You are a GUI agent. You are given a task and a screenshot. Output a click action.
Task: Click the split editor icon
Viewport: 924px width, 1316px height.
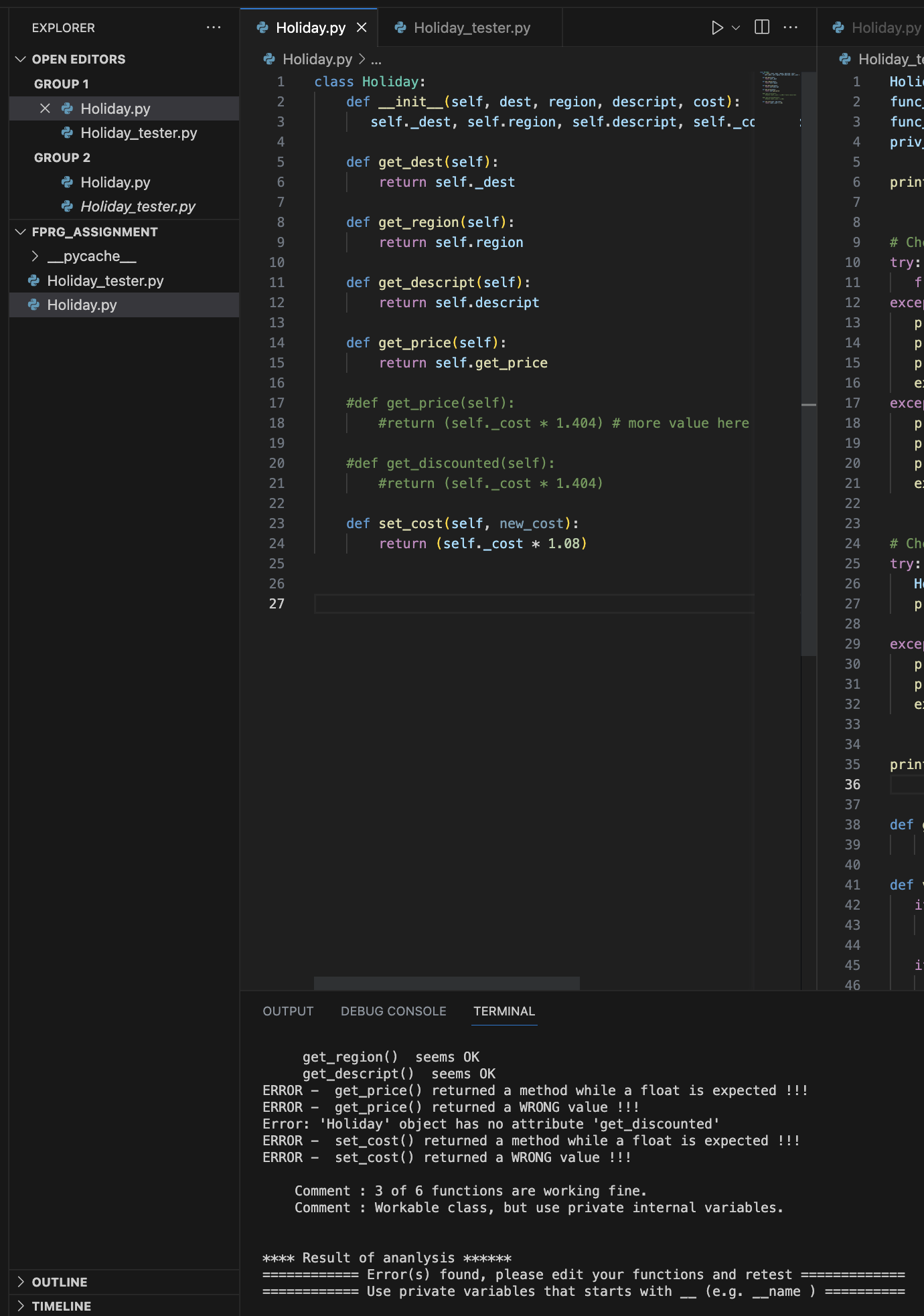pyautogui.click(x=762, y=27)
